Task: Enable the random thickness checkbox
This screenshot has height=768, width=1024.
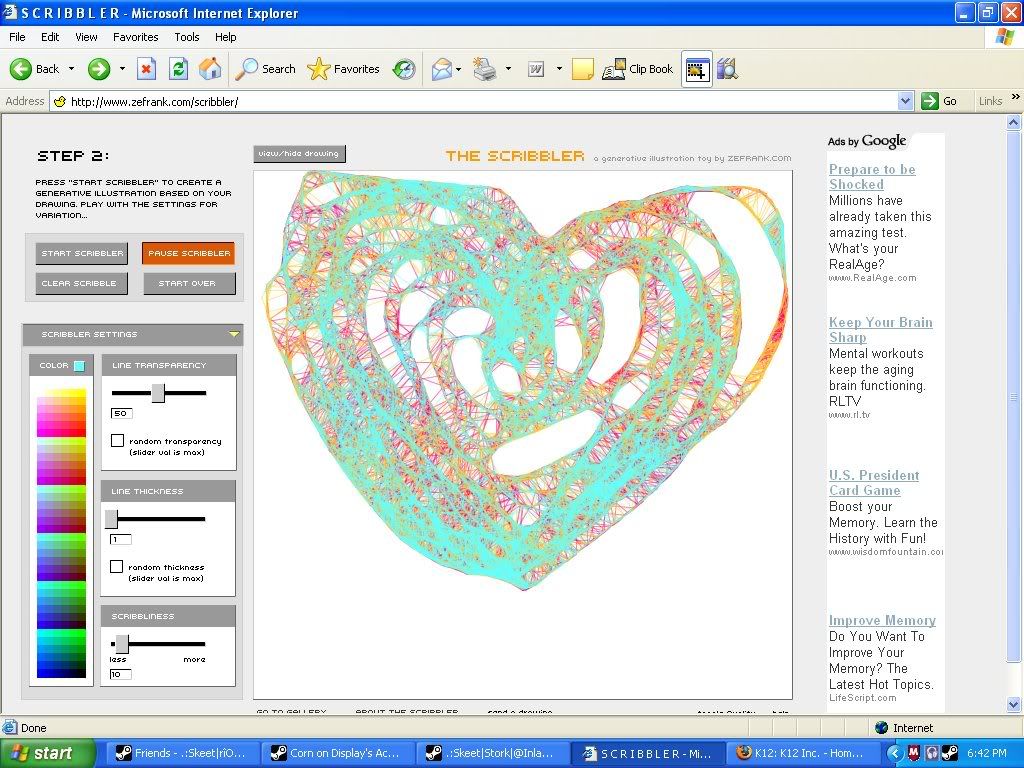Action: tap(117, 567)
